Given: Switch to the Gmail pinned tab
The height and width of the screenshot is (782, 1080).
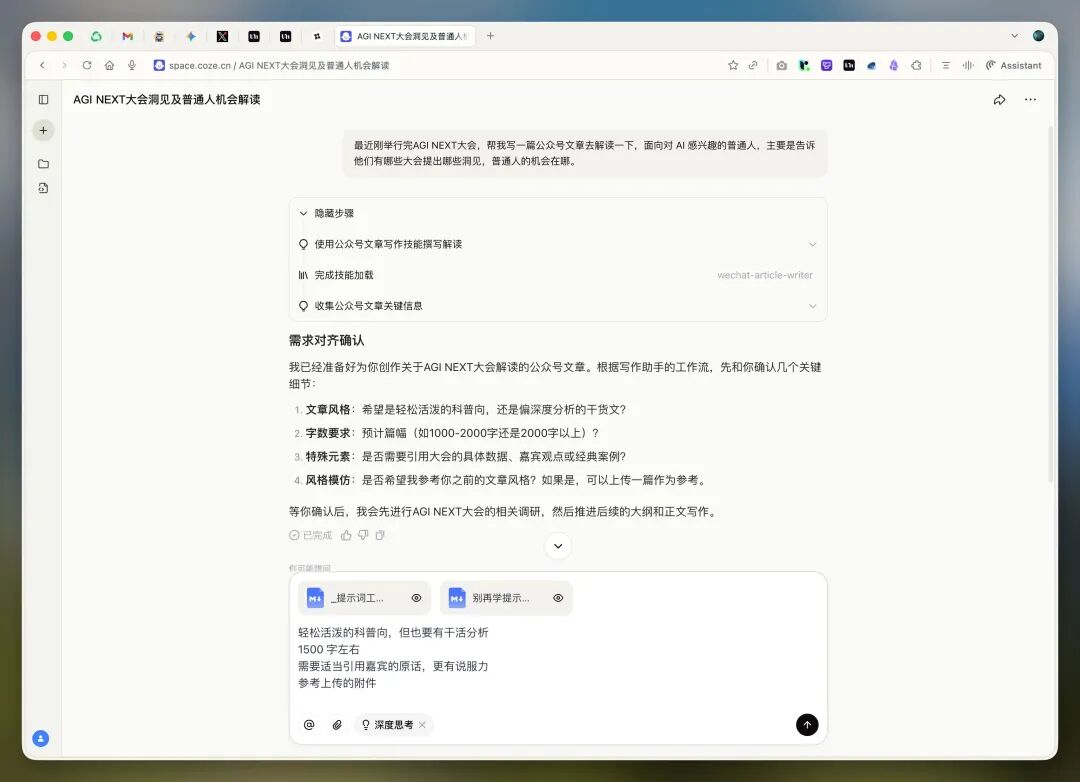Looking at the screenshot, I should tap(127, 37).
